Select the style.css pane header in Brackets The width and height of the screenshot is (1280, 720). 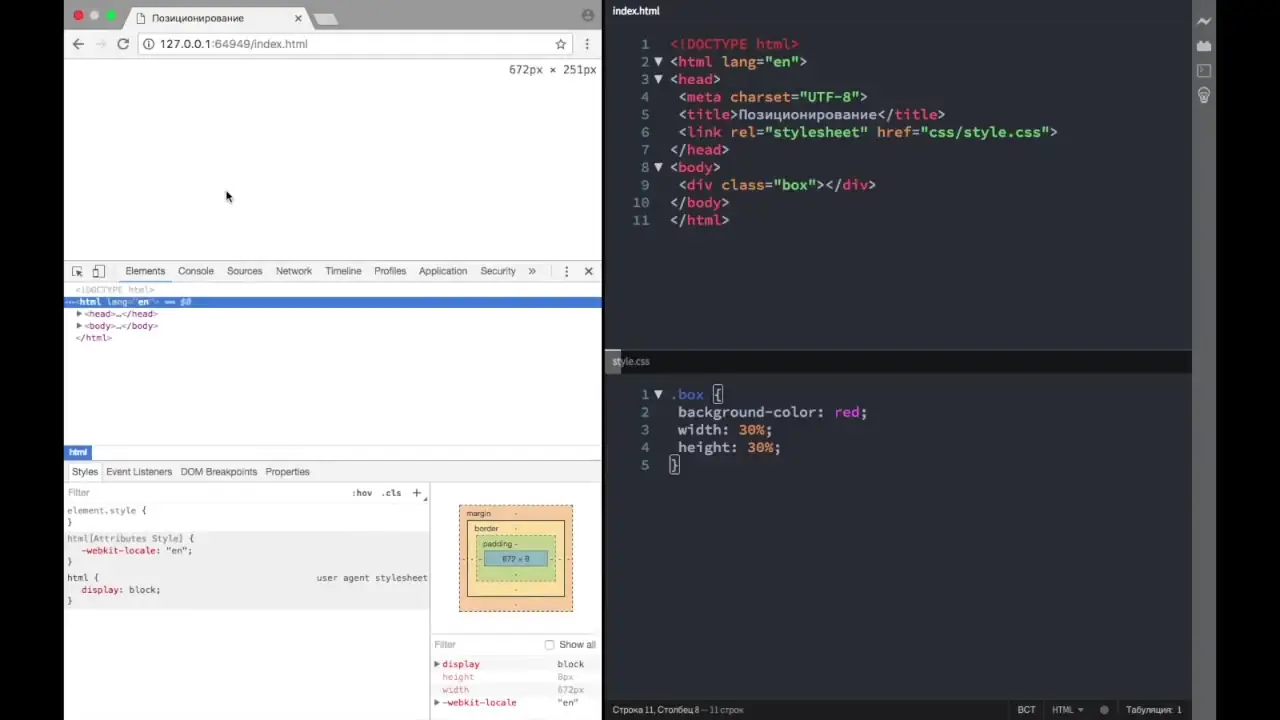[631, 361]
